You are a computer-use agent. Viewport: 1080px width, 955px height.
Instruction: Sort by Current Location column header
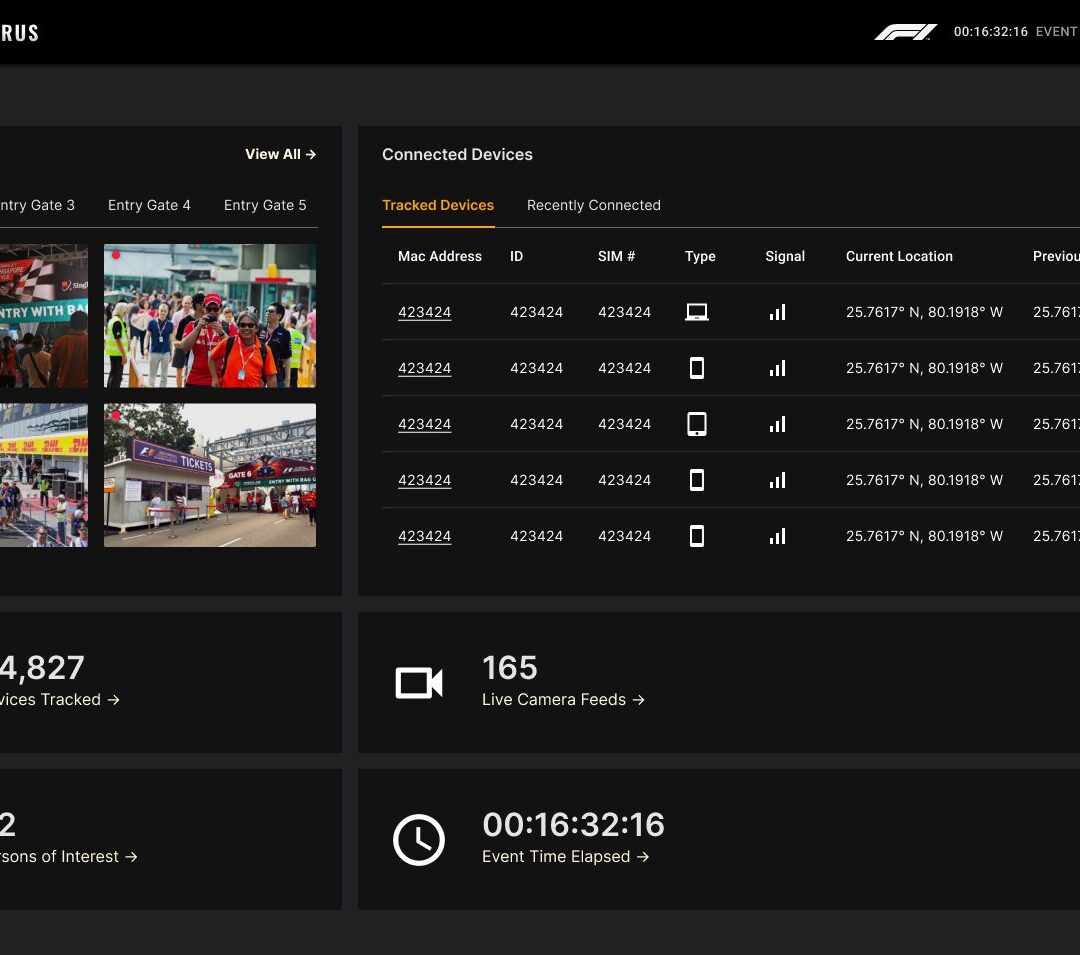pos(899,256)
